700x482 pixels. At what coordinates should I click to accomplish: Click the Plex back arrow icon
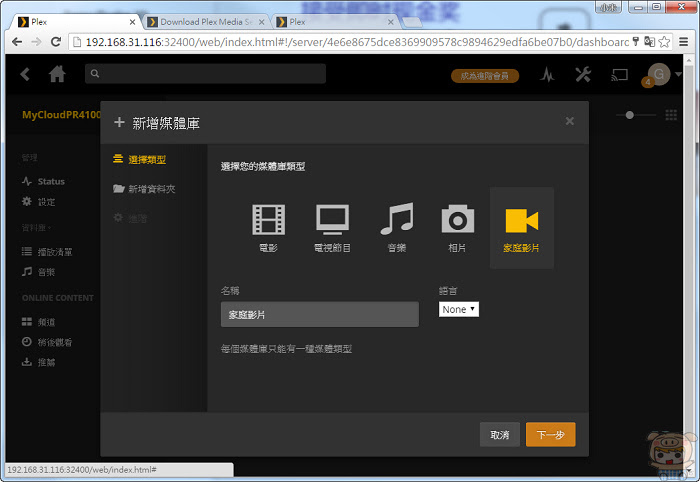coord(25,74)
